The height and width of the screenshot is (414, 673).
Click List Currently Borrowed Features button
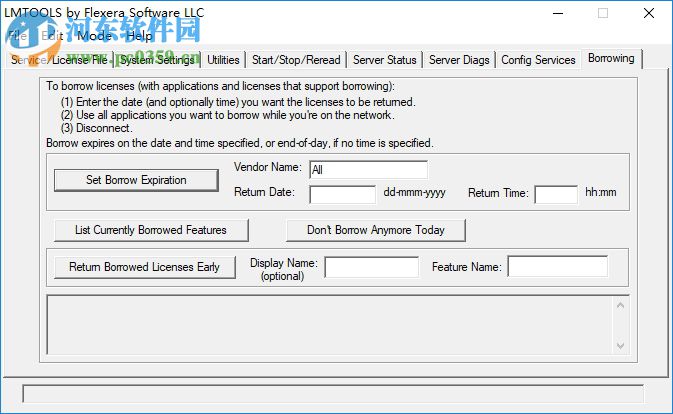[x=151, y=230]
